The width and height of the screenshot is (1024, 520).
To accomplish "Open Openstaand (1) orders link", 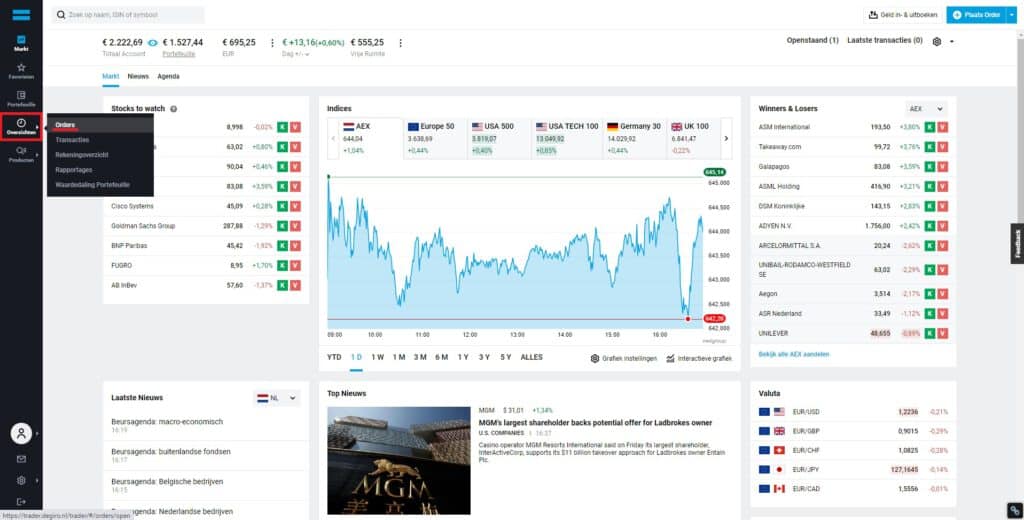I will coord(812,41).
